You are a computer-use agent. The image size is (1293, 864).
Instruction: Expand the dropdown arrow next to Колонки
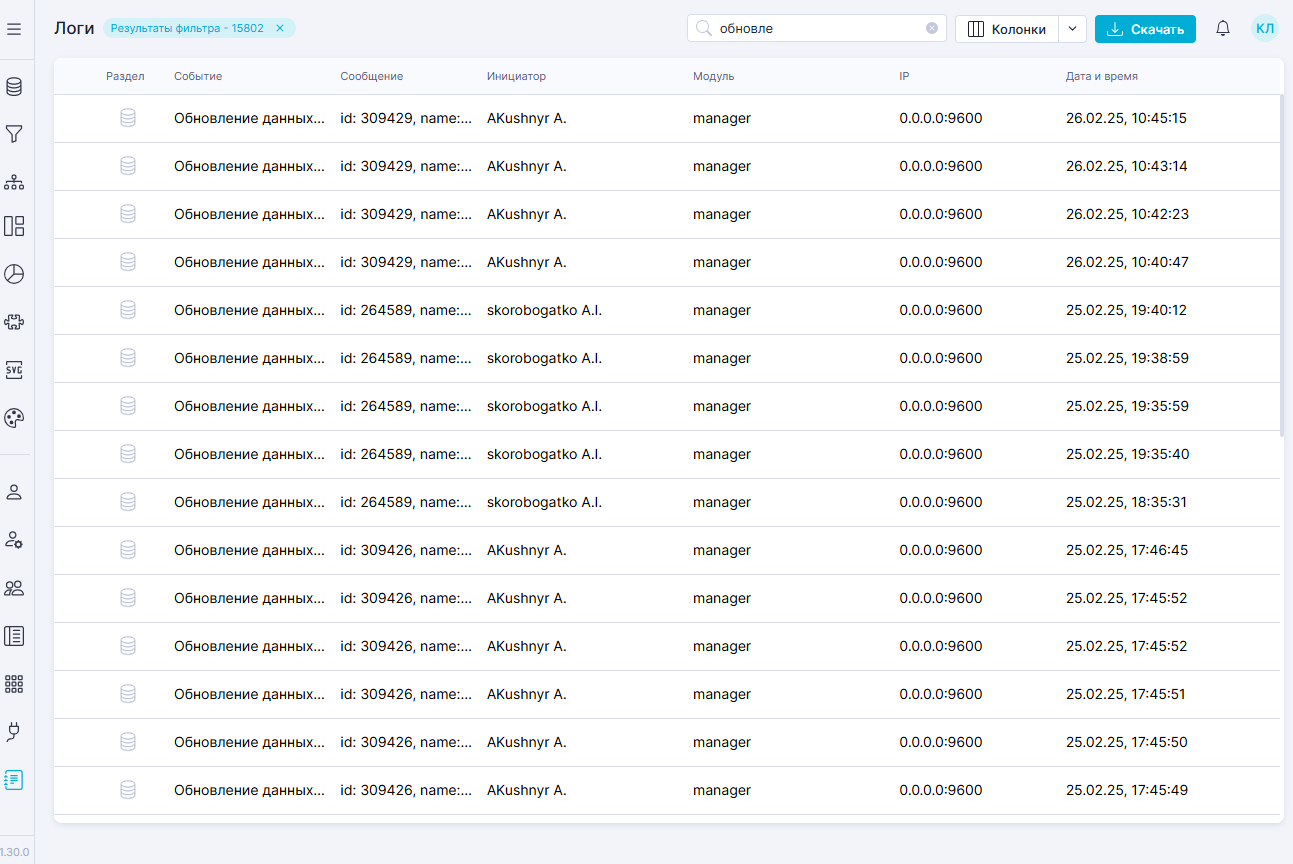click(1072, 29)
